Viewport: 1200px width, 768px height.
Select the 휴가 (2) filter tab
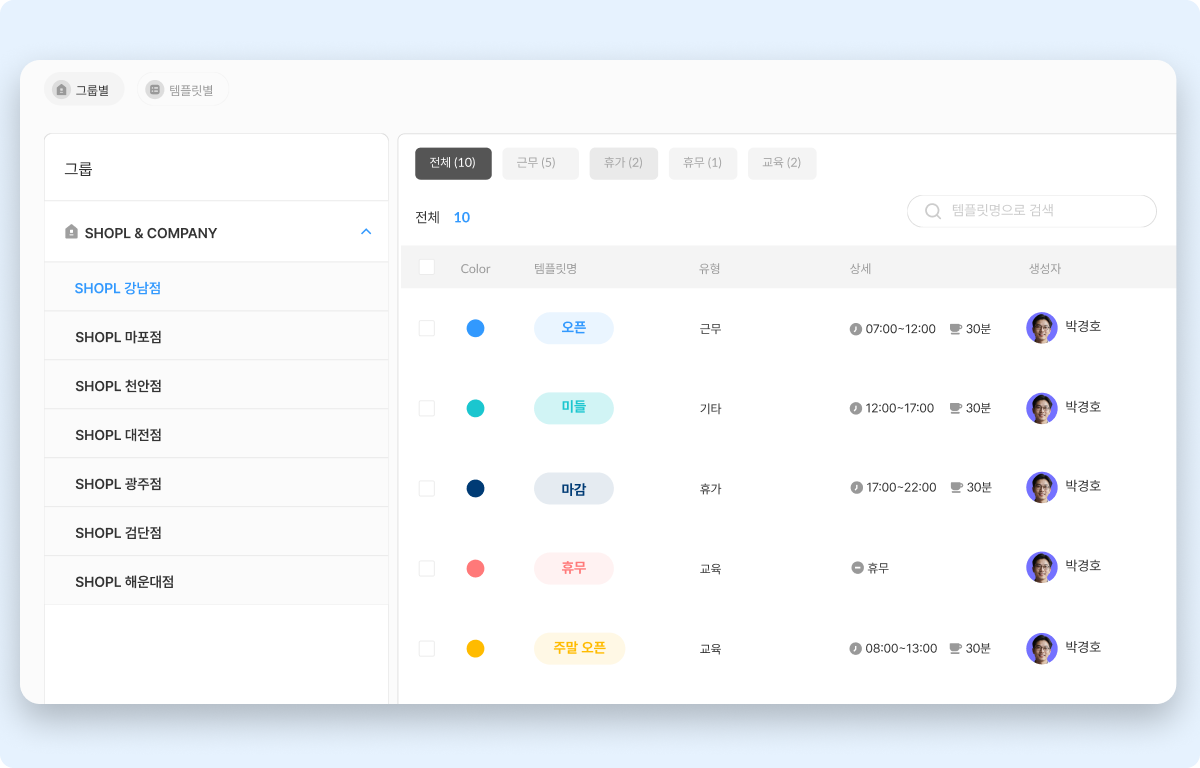coord(623,163)
